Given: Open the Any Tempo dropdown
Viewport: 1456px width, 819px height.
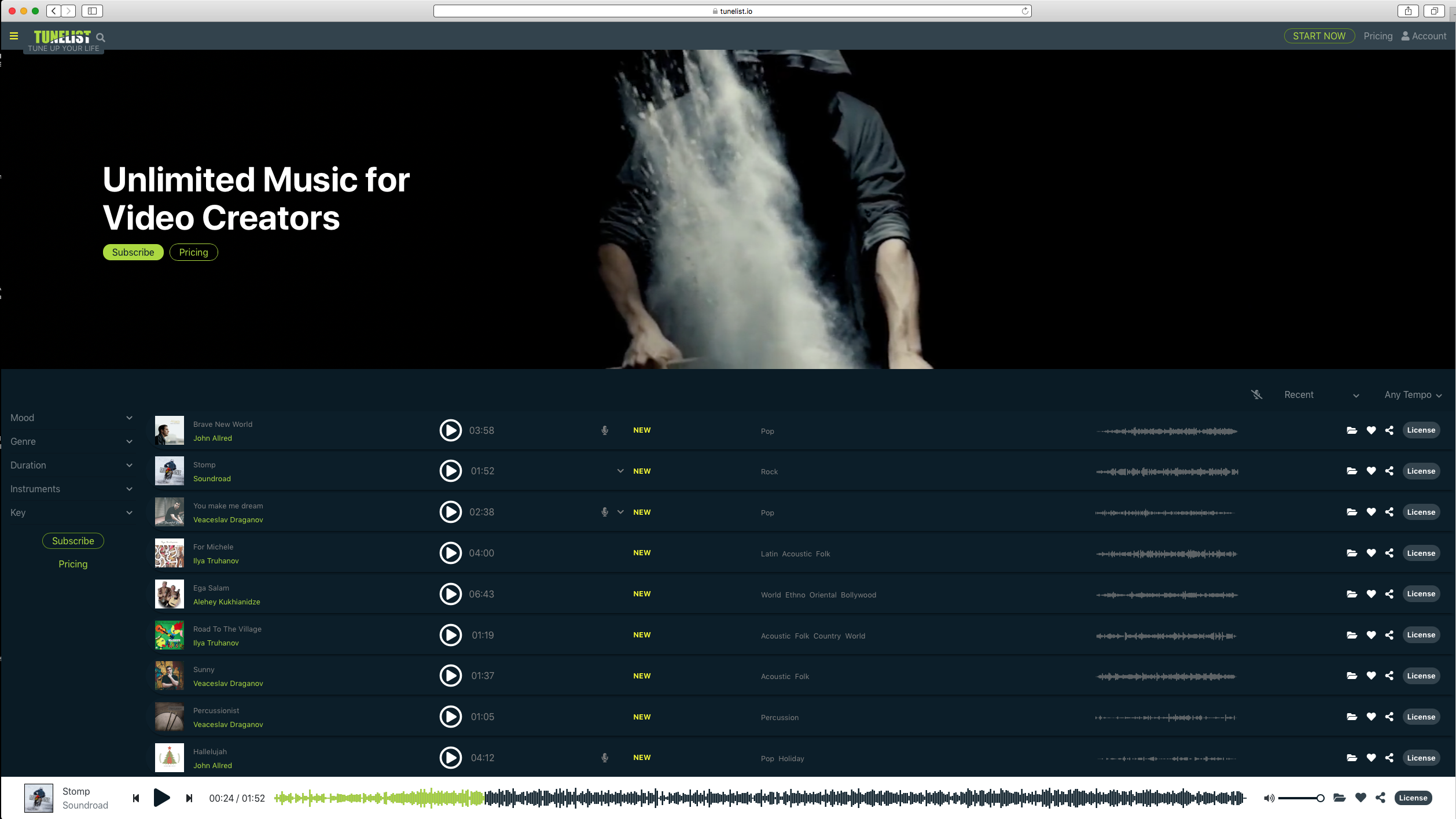Looking at the screenshot, I should [x=1413, y=394].
